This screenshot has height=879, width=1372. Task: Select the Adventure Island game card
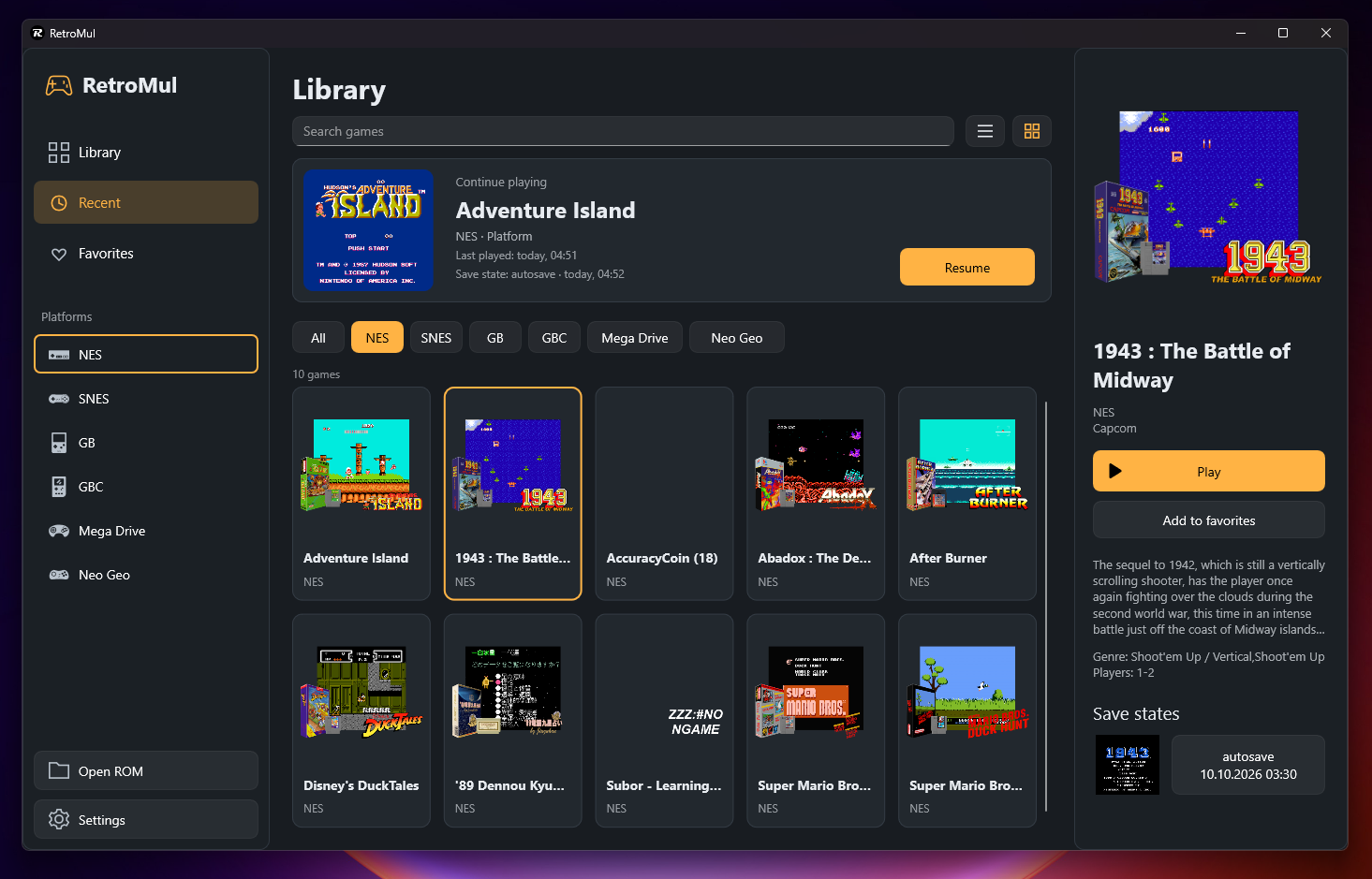(361, 493)
